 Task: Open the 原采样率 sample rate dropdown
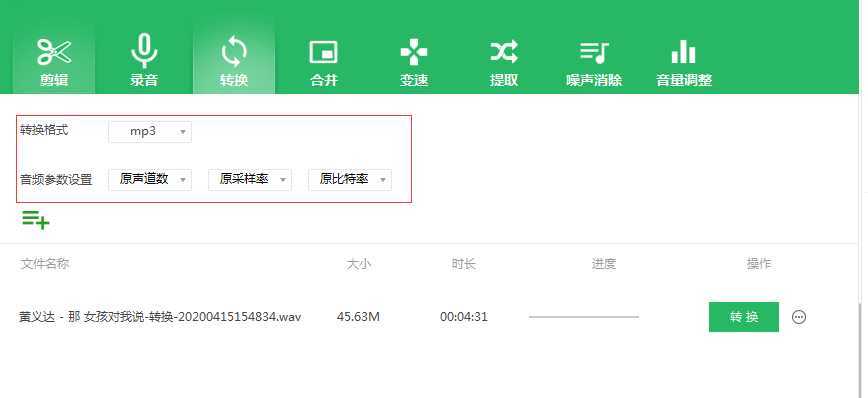pos(250,179)
